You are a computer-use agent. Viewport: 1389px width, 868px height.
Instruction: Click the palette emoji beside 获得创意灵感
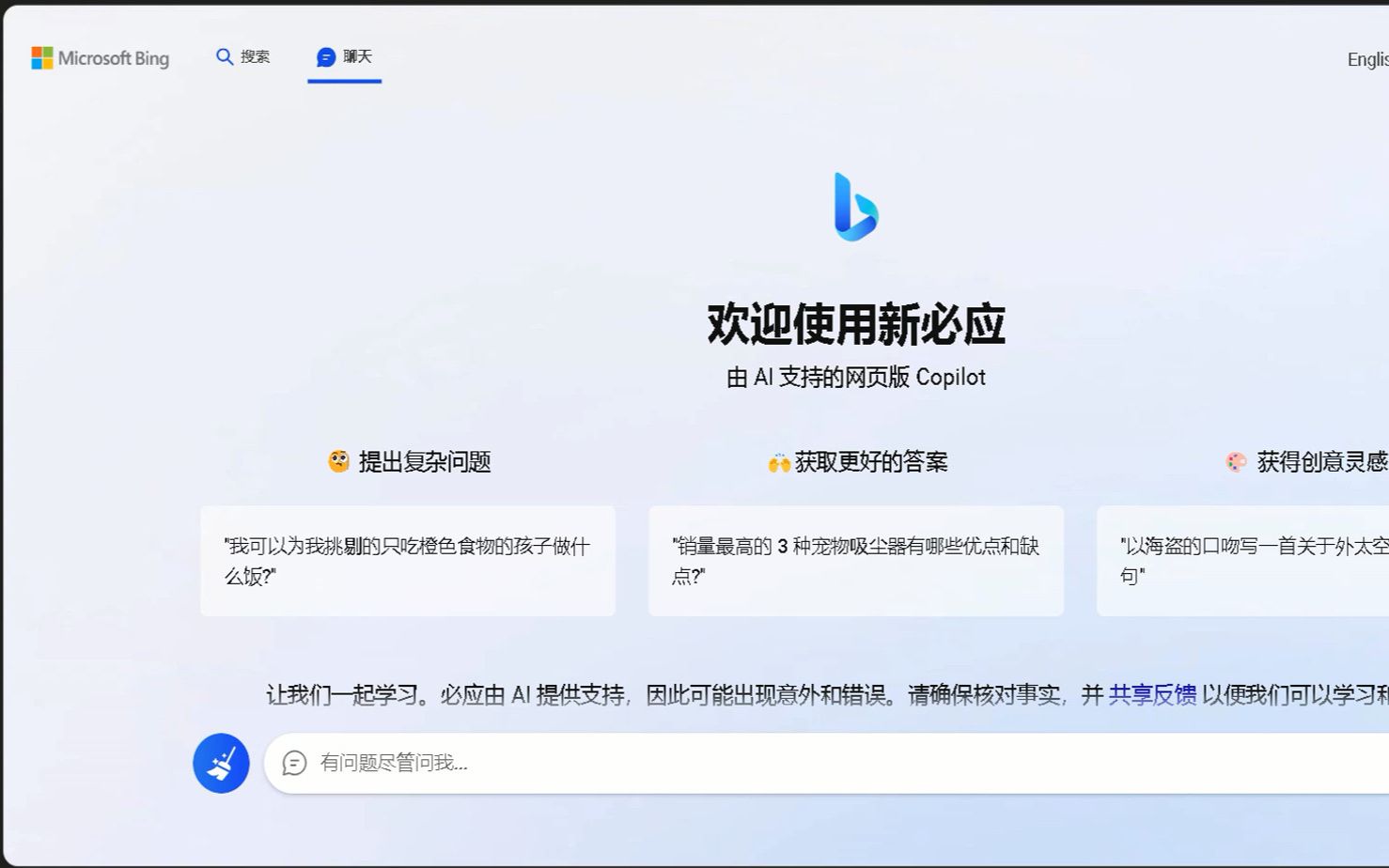1237,461
